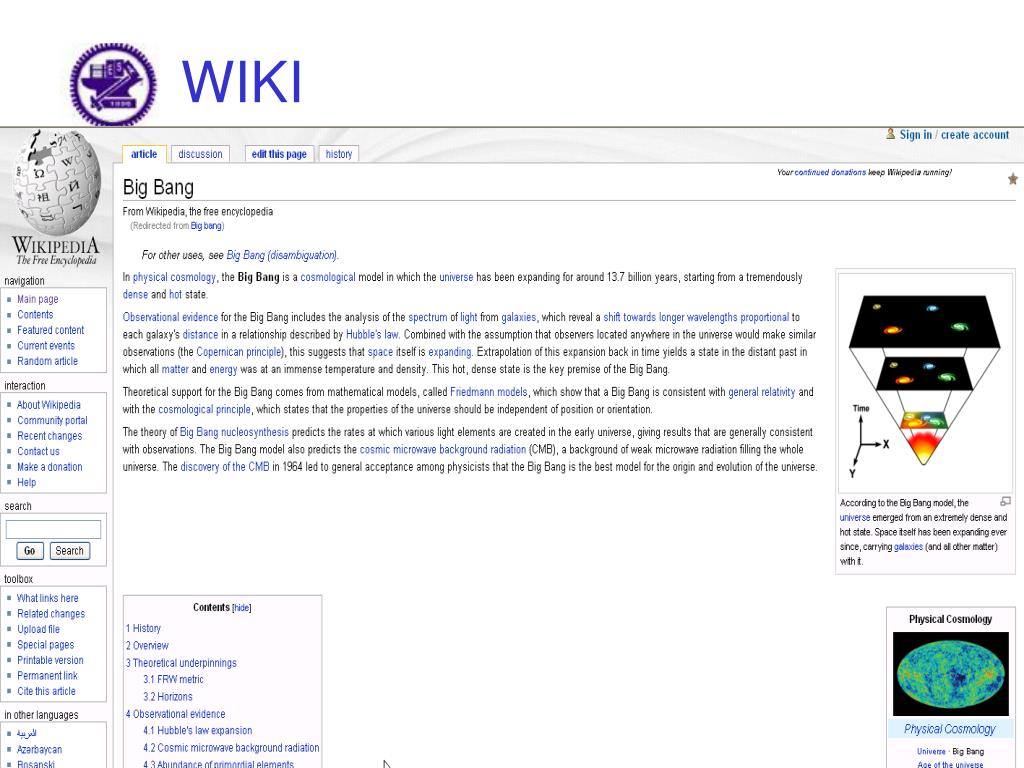Open the Observational evidence link in text
Screen dimensions: 1024x768
tap(170, 317)
